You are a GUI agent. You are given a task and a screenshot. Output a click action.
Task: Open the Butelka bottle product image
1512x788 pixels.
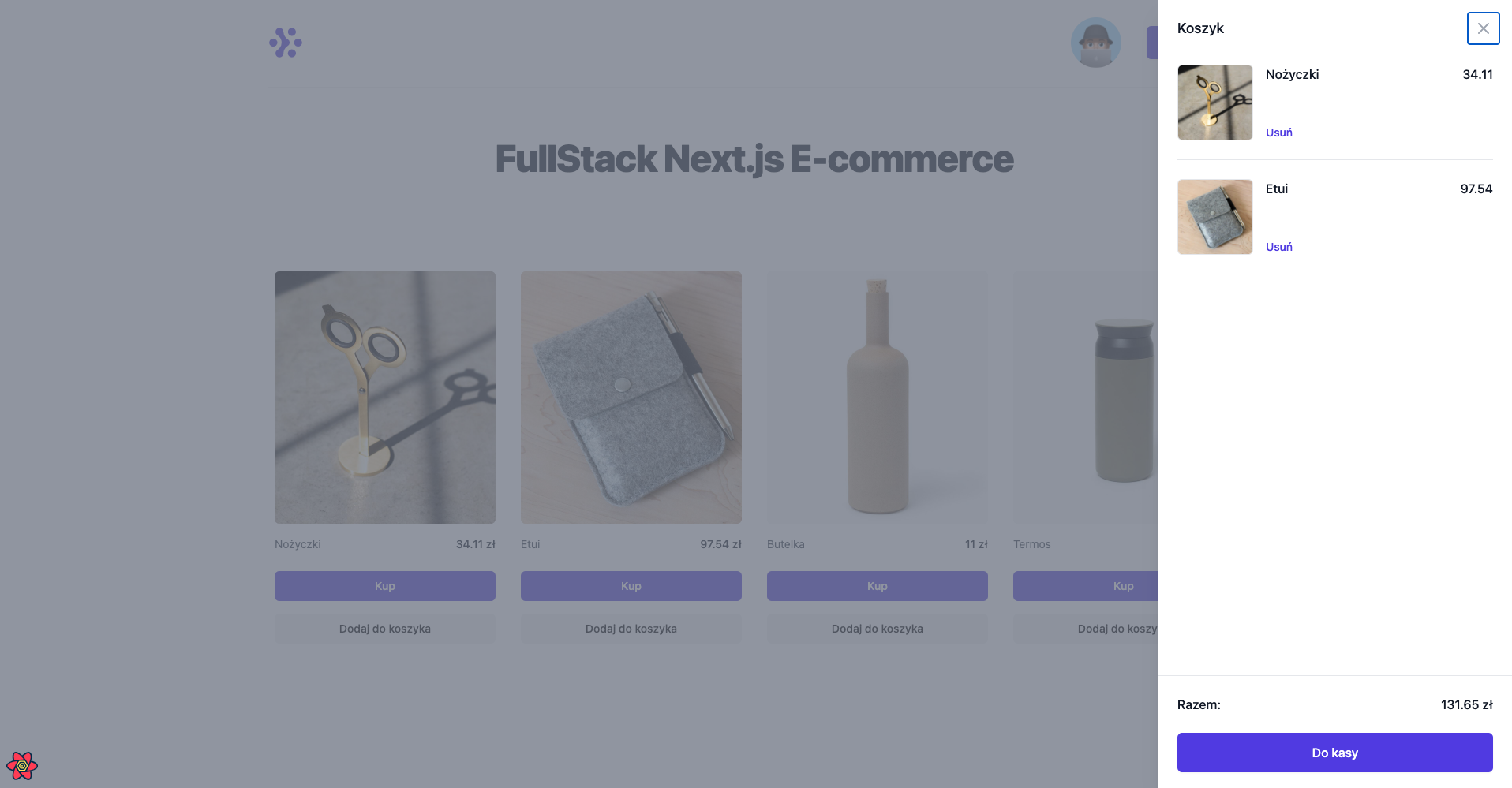pos(878,398)
